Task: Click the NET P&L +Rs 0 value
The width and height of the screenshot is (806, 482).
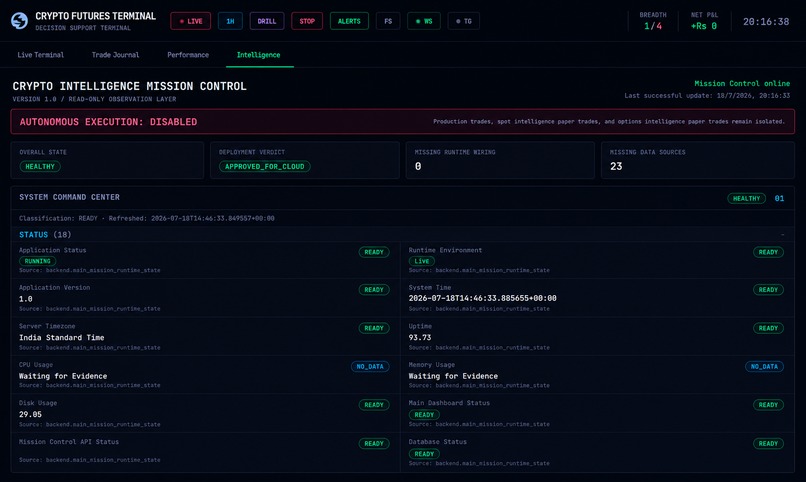Action: pyautogui.click(x=704, y=26)
